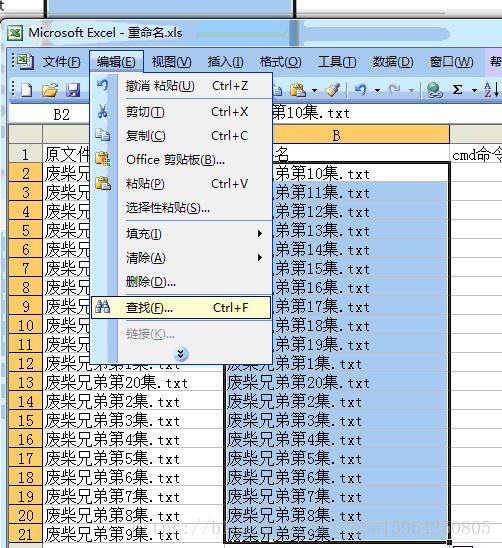Image resolution: width=502 pixels, height=548 pixels.
Task: Choose Find (Ctrl+F) from Edit menu
Action: pyautogui.click(x=181, y=308)
